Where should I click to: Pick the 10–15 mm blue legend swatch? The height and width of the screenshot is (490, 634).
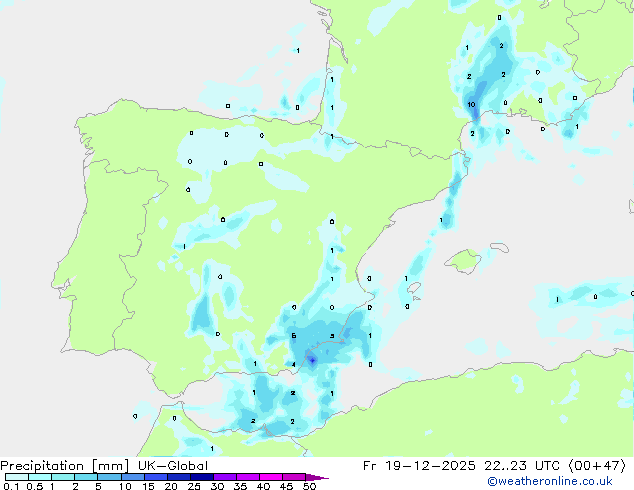132,477
